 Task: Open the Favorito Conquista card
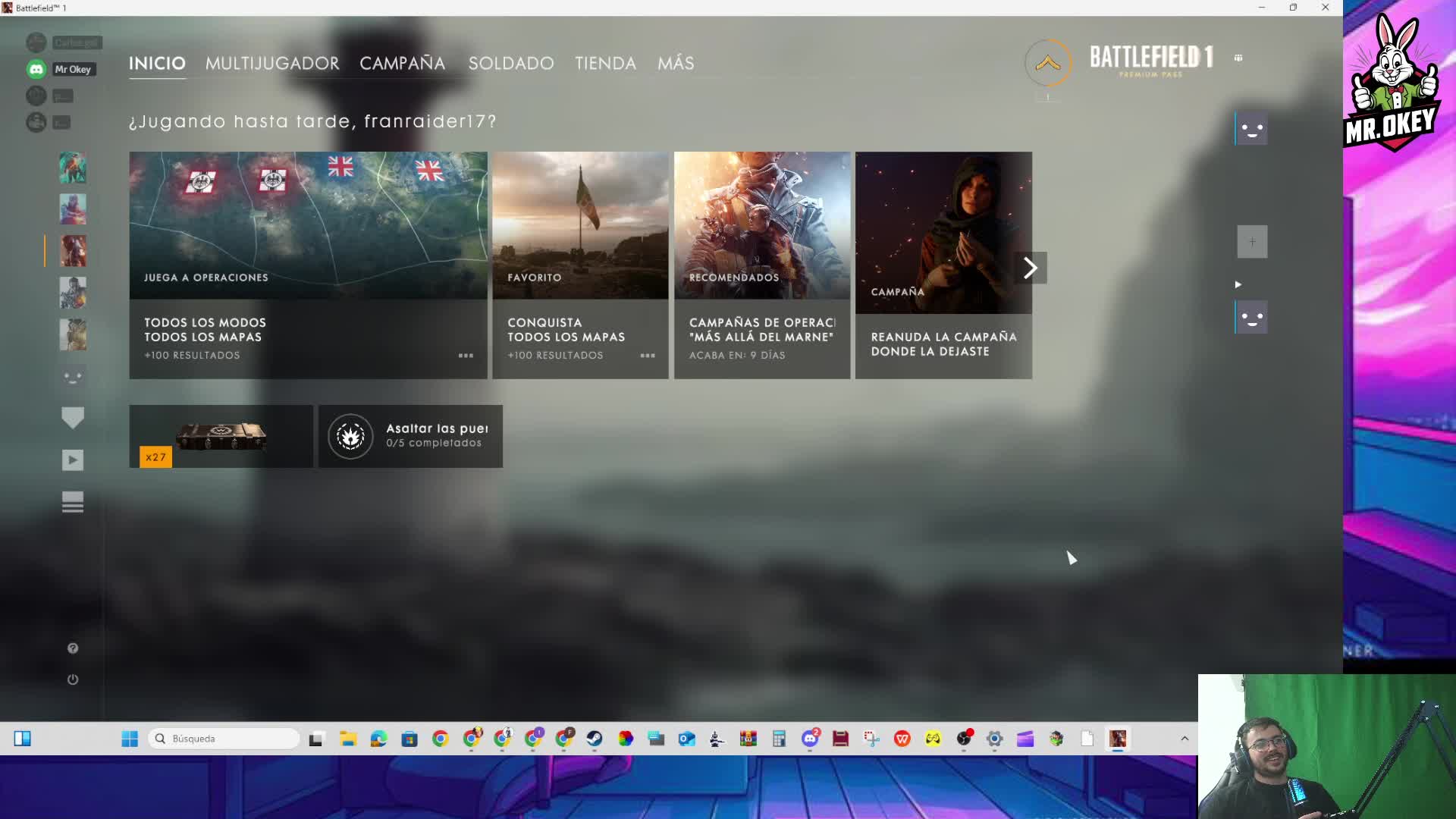(580, 265)
